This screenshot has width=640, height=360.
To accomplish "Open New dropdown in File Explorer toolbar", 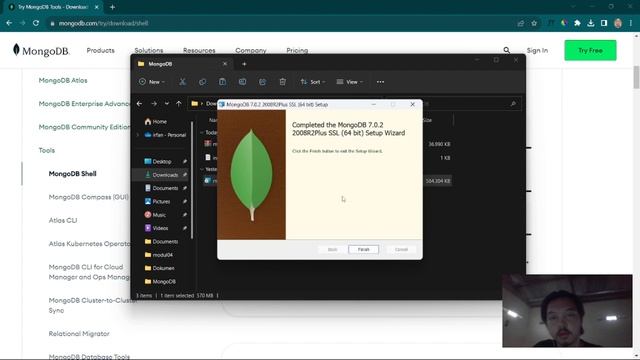I will tap(152, 82).
